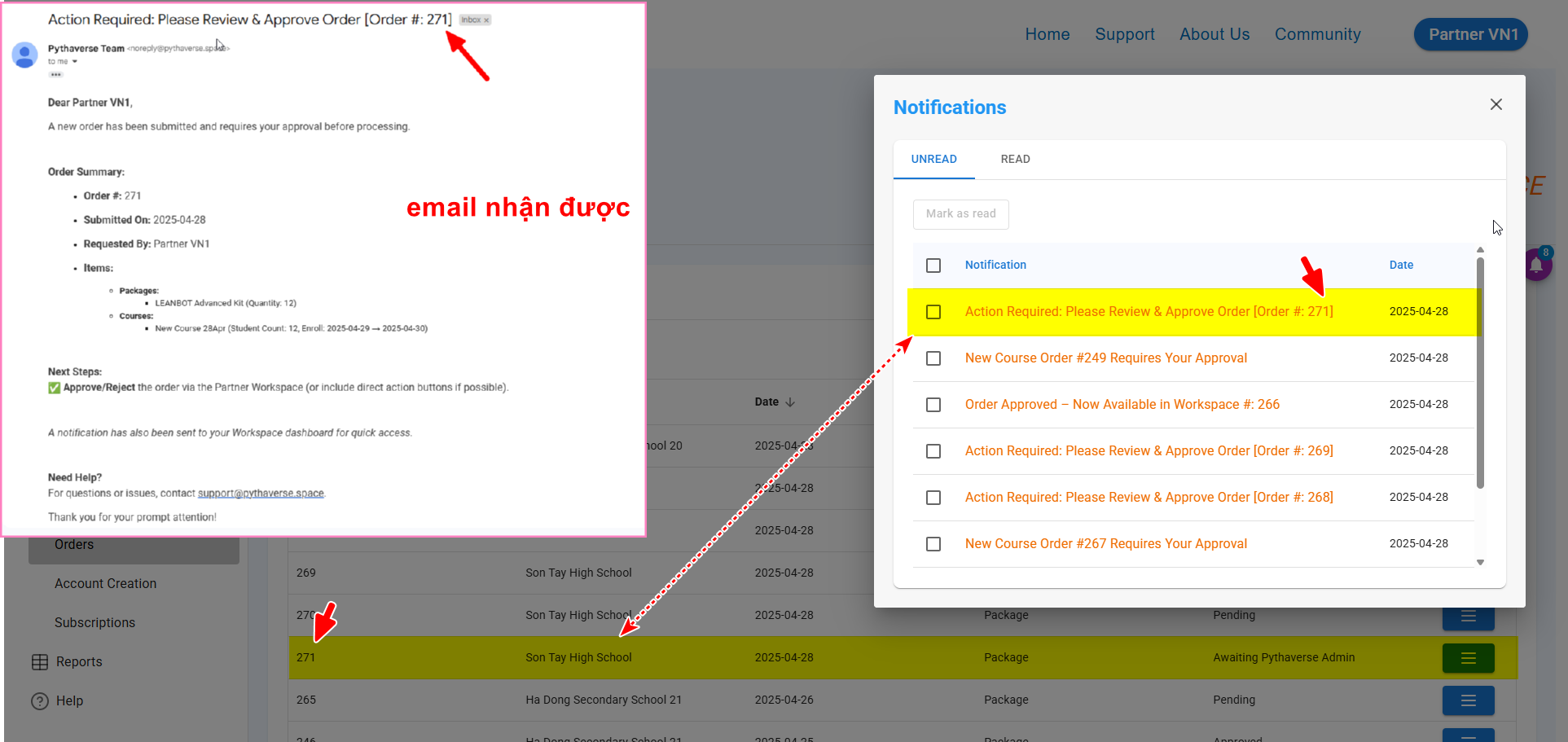The width and height of the screenshot is (1568, 742).
Task: Click the Notification column header
Action: coord(995,265)
